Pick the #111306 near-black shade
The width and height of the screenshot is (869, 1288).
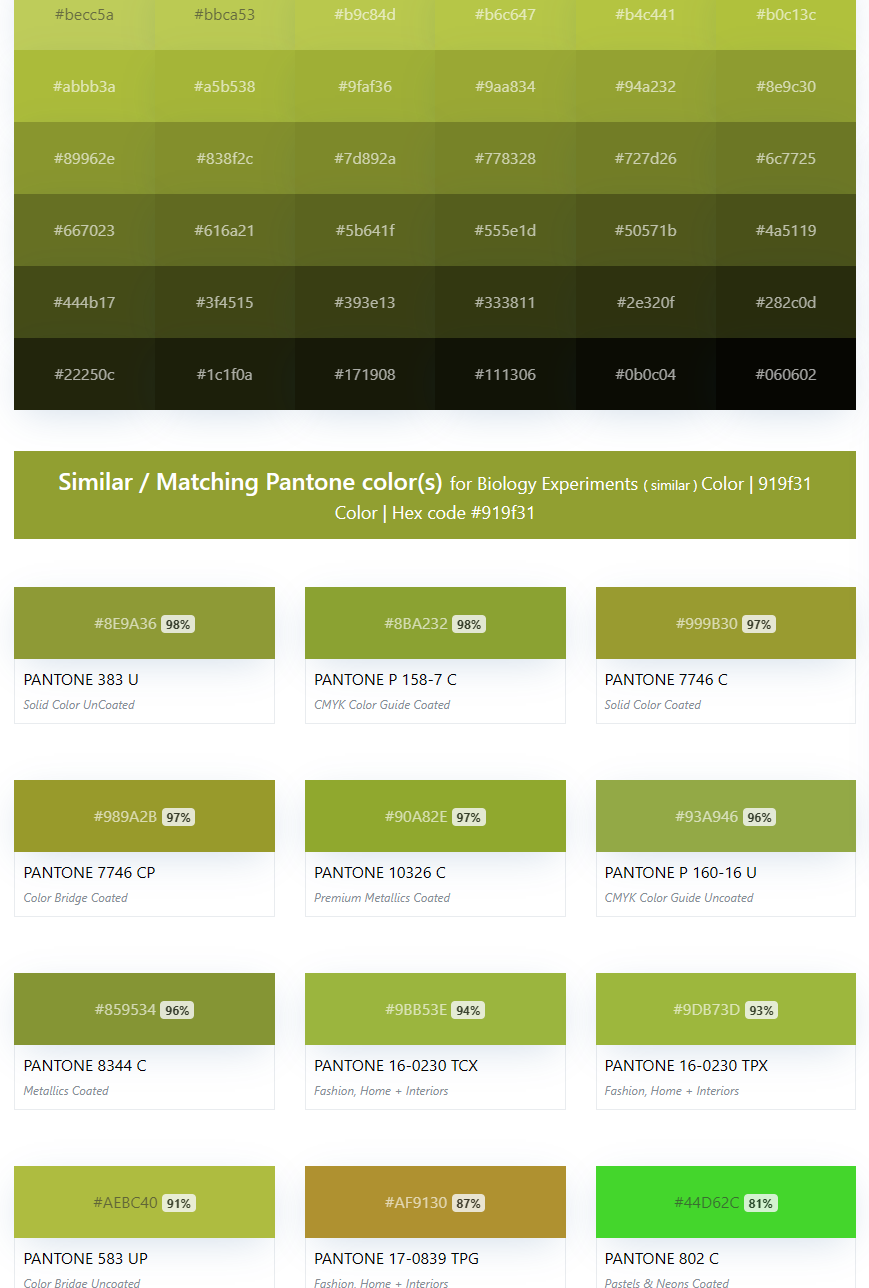[505, 374]
